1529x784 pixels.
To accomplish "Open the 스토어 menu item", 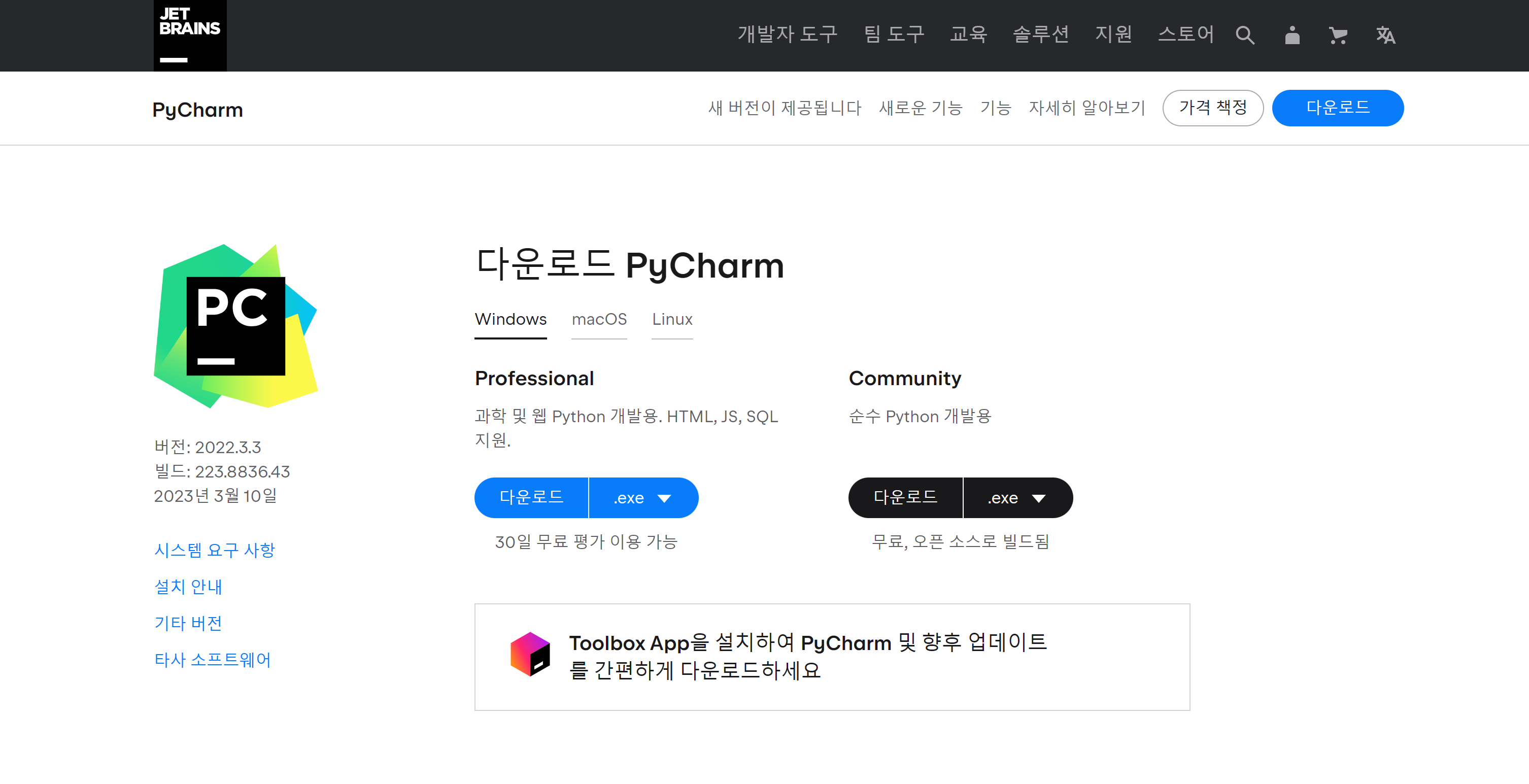I will tap(1186, 34).
